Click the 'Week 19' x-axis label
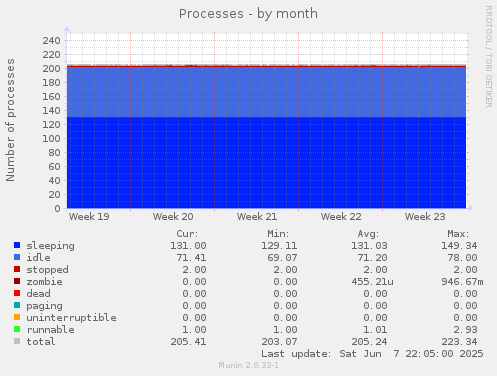Screen dimensions: 497x376 (x=89, y=217)
